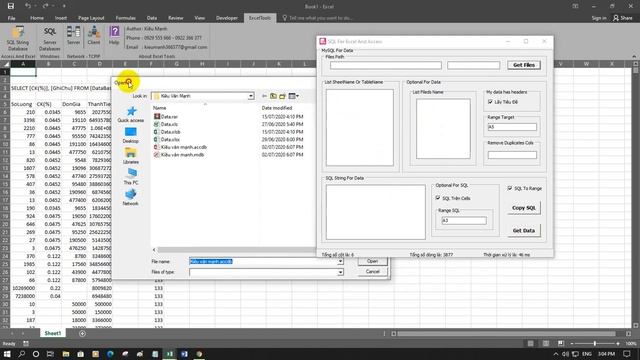The image size is (640, 360).
Task: Launch the Network Client tool
Action: (94, 36)
